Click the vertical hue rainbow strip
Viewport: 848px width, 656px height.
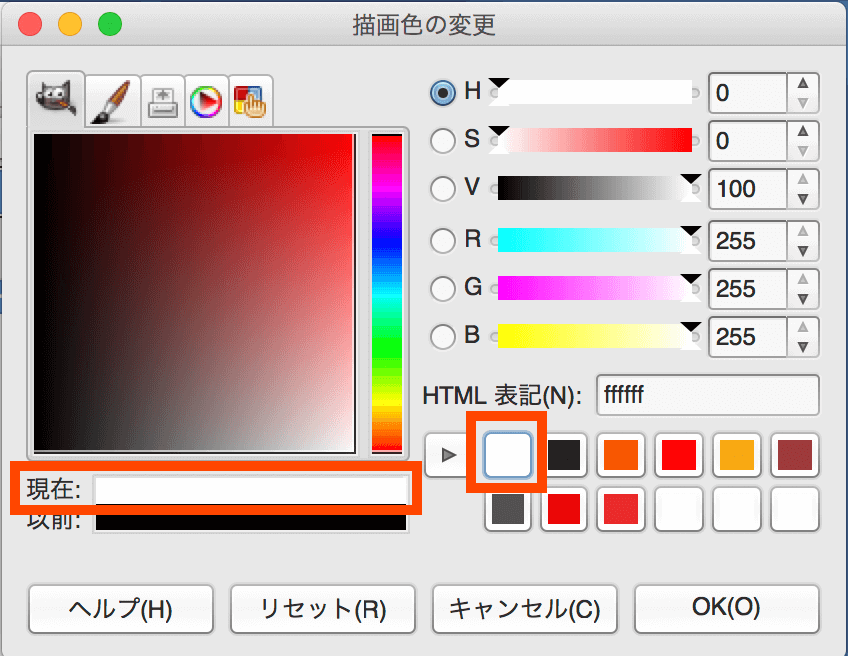click(387, 293)
